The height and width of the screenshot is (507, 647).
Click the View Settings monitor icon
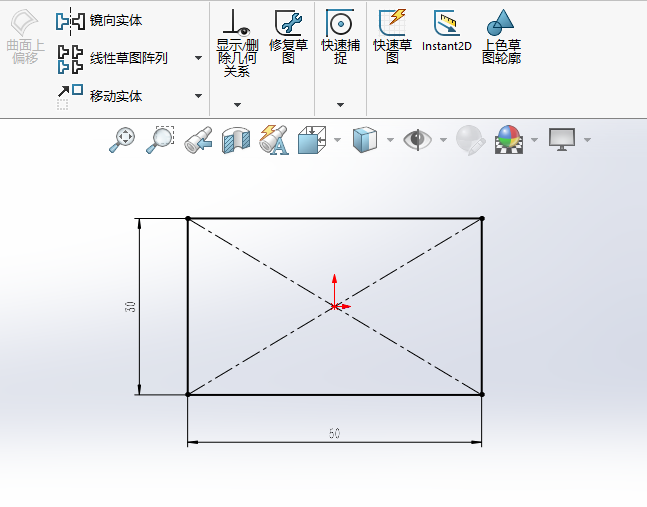(562, 139)
